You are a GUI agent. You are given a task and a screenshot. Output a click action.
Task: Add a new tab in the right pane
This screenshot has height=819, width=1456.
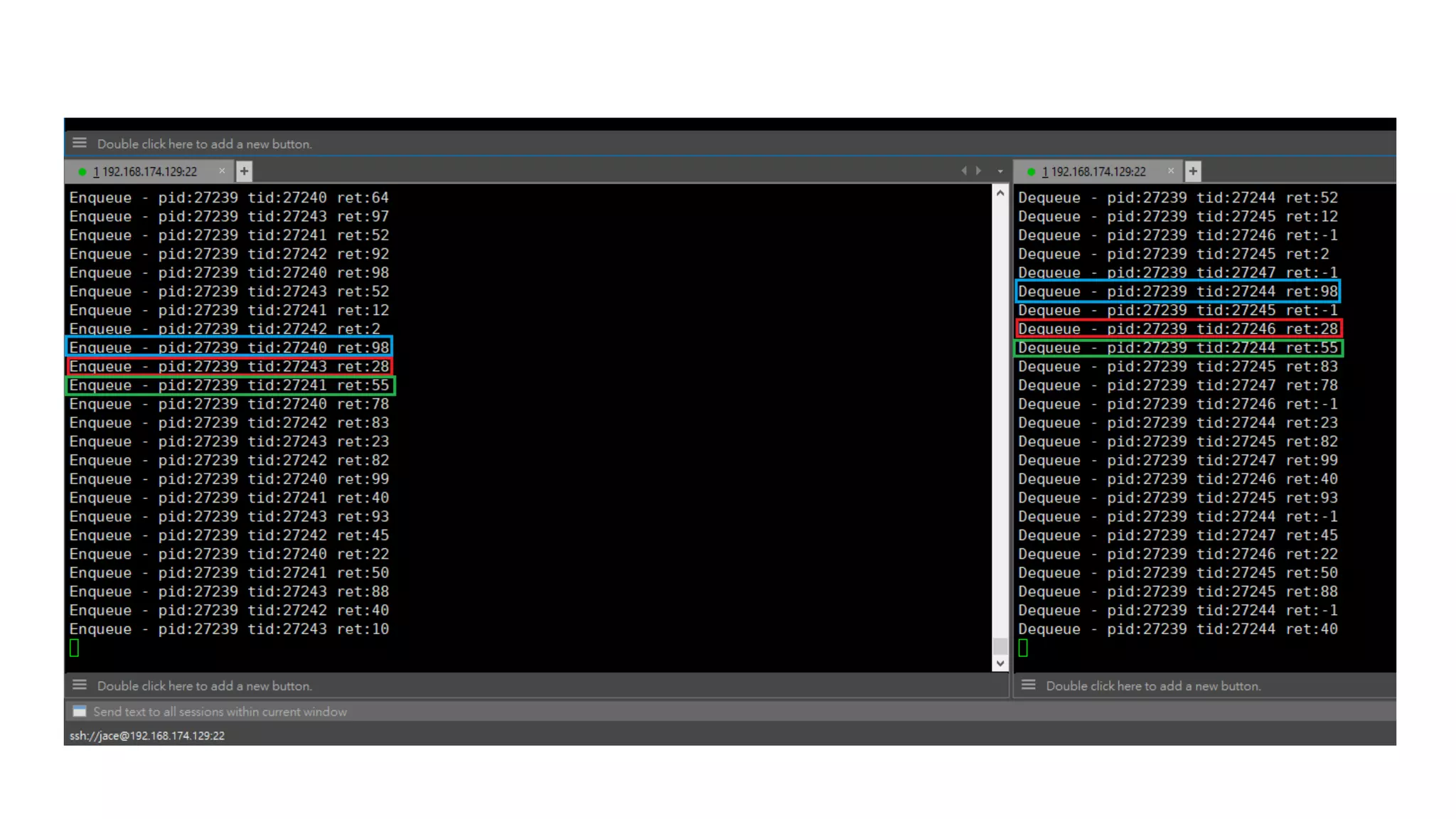coord(1193,171)
